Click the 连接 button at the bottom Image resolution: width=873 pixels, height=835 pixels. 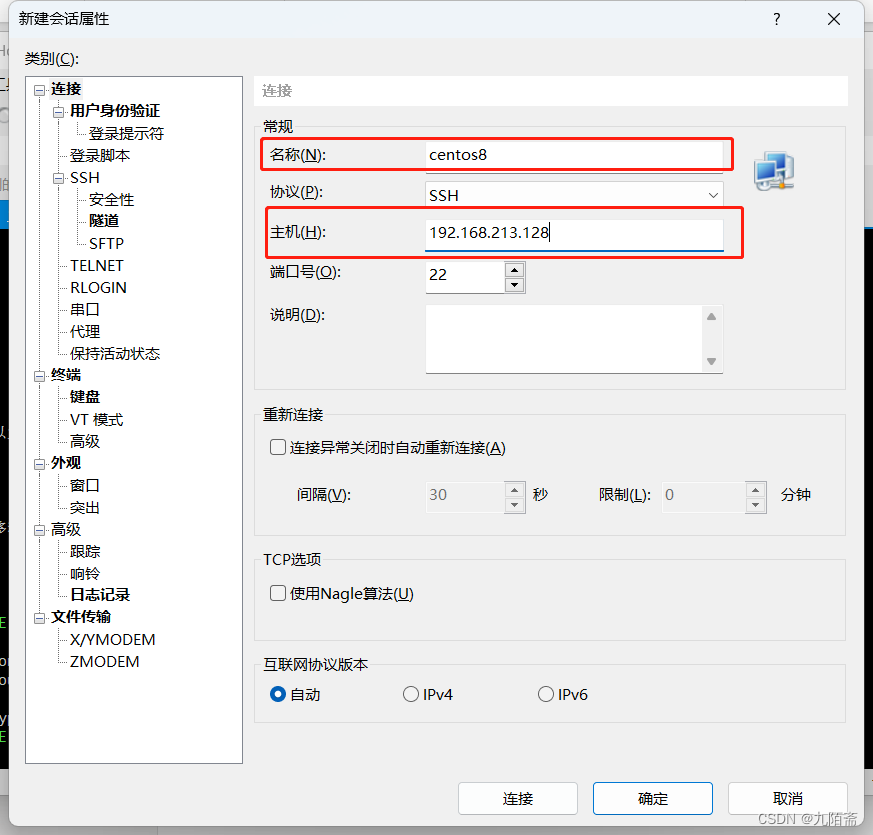point(518,799)
